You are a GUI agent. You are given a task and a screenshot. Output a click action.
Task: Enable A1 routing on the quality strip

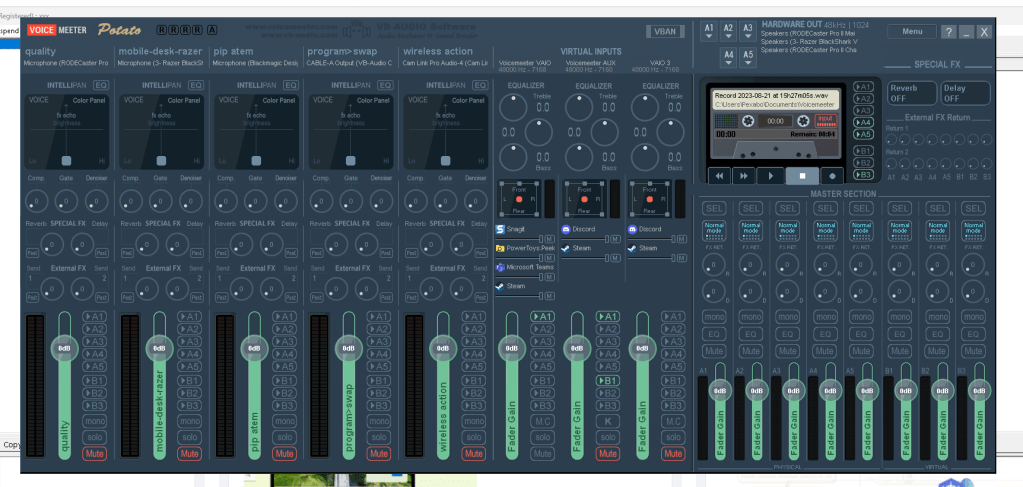[95, 317]
